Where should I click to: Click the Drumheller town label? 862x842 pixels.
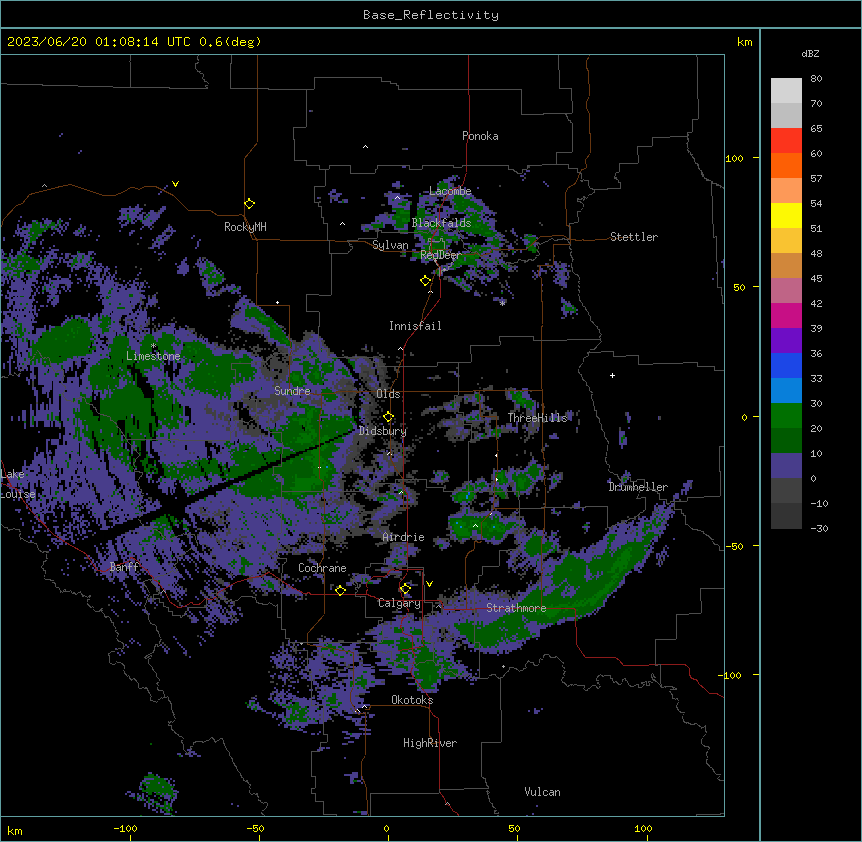[x=638, y=487]
